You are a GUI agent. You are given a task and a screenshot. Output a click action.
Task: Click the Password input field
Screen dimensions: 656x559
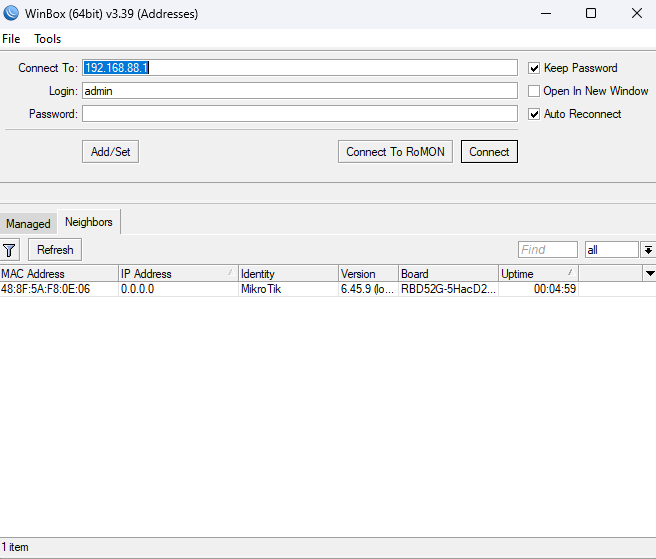point(300,114)
